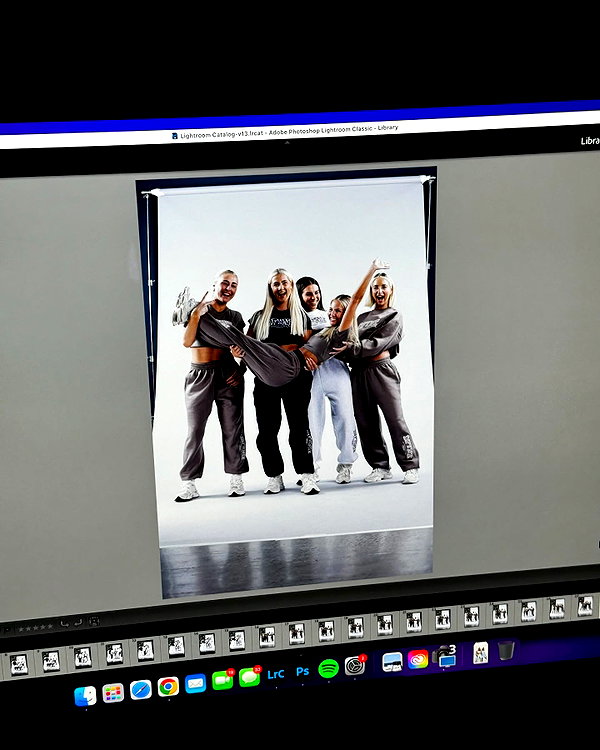
Task: Open Lightroom Classic from the dock
Action: [276, 674]
